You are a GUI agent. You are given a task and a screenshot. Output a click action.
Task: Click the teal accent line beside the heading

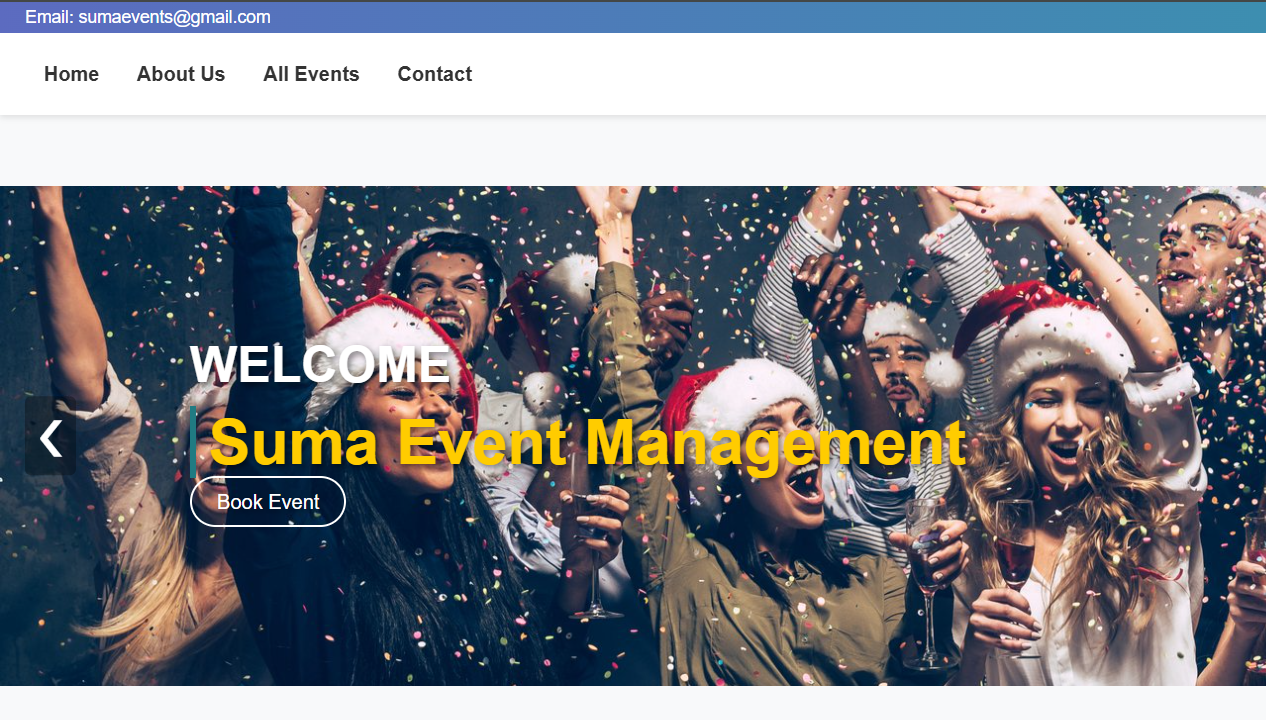point(193,443)
